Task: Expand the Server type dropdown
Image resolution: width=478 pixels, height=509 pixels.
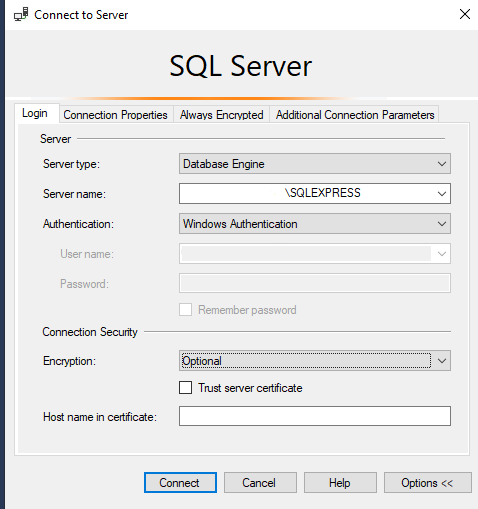Action: coord(315,164)
